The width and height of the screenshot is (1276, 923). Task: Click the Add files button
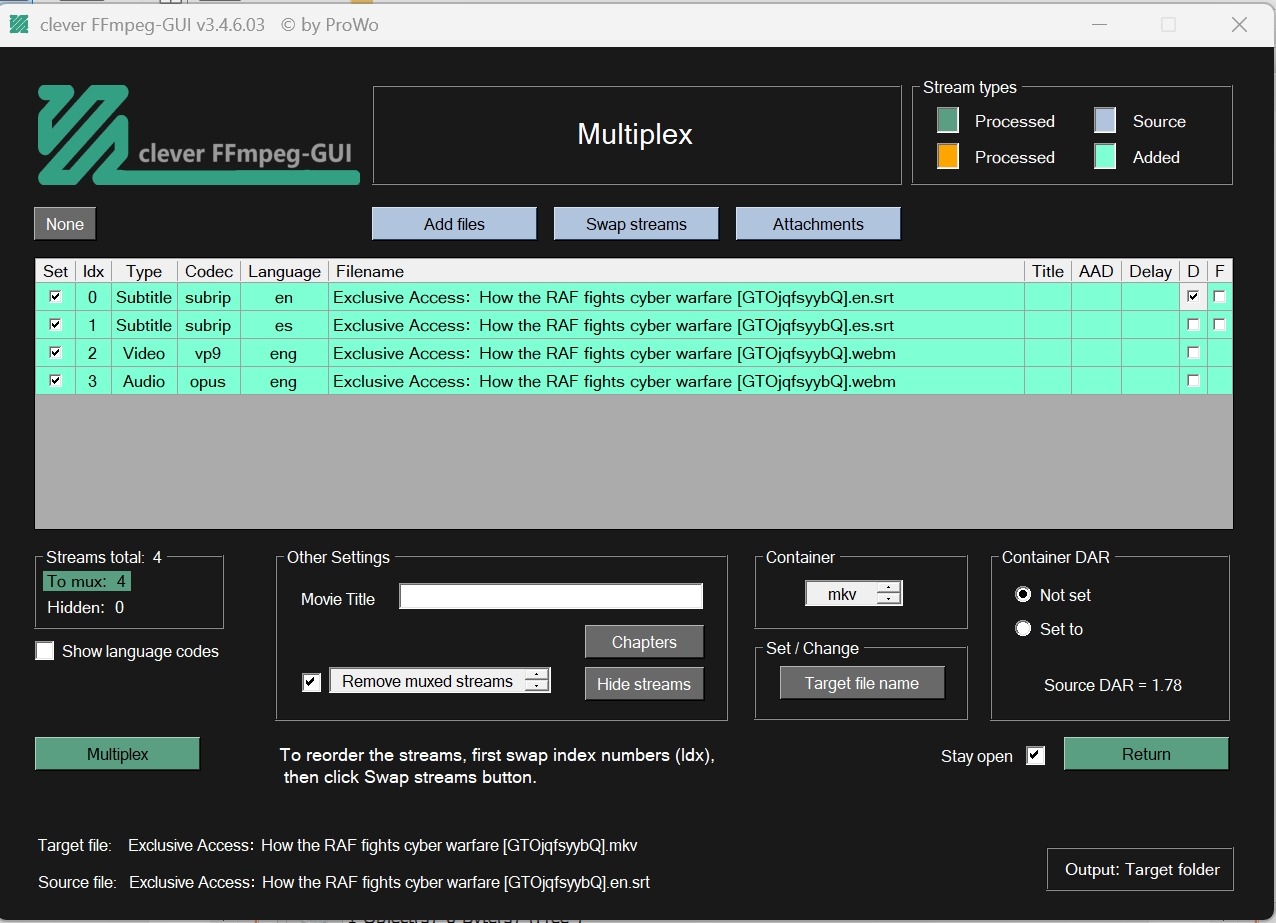click(x=454, y=224)
